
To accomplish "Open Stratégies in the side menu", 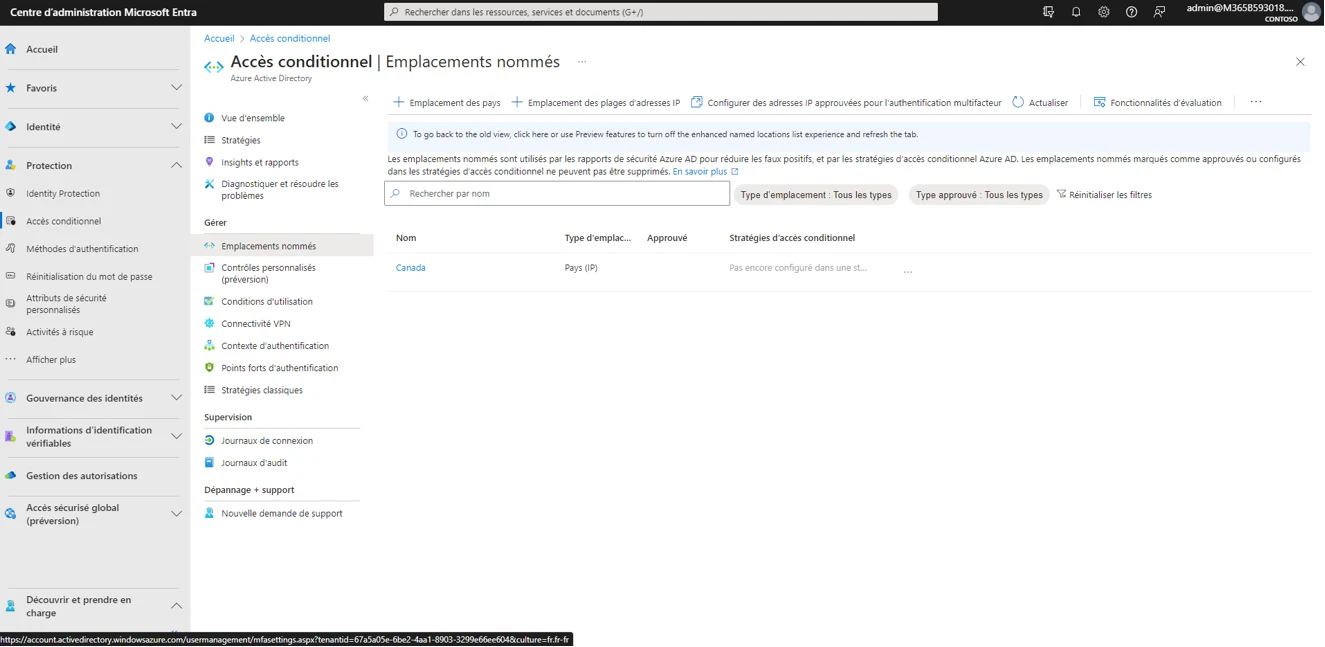I will [241, 140].
